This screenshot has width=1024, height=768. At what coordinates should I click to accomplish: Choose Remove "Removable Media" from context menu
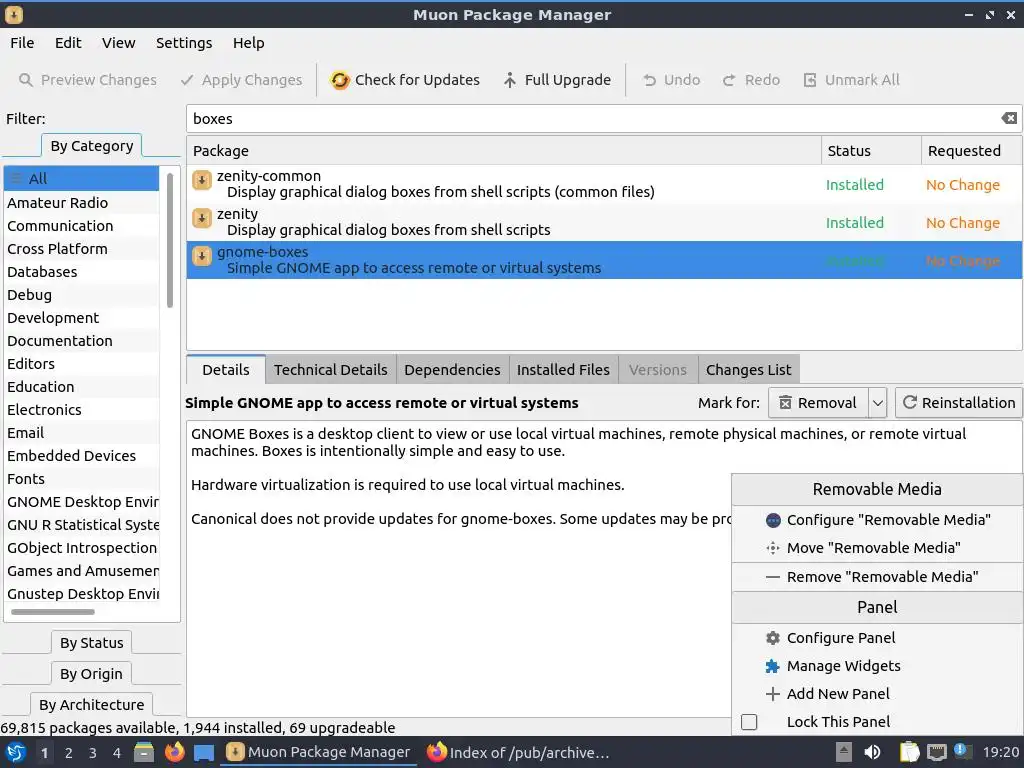(876, 577)
